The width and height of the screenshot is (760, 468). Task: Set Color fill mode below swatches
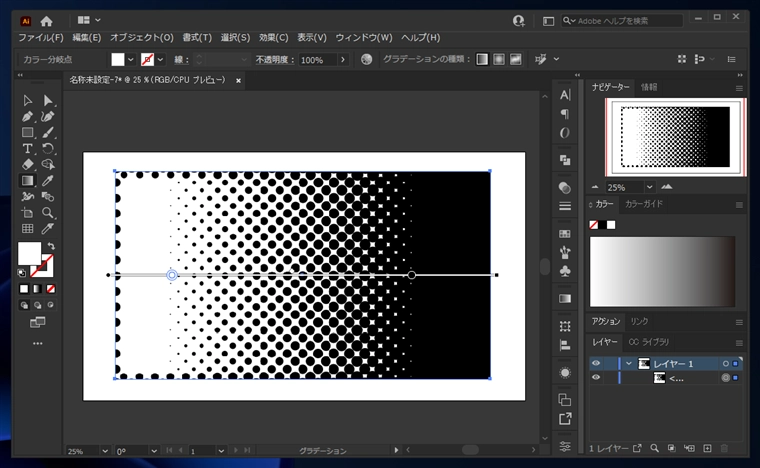(x=24, y=289)
